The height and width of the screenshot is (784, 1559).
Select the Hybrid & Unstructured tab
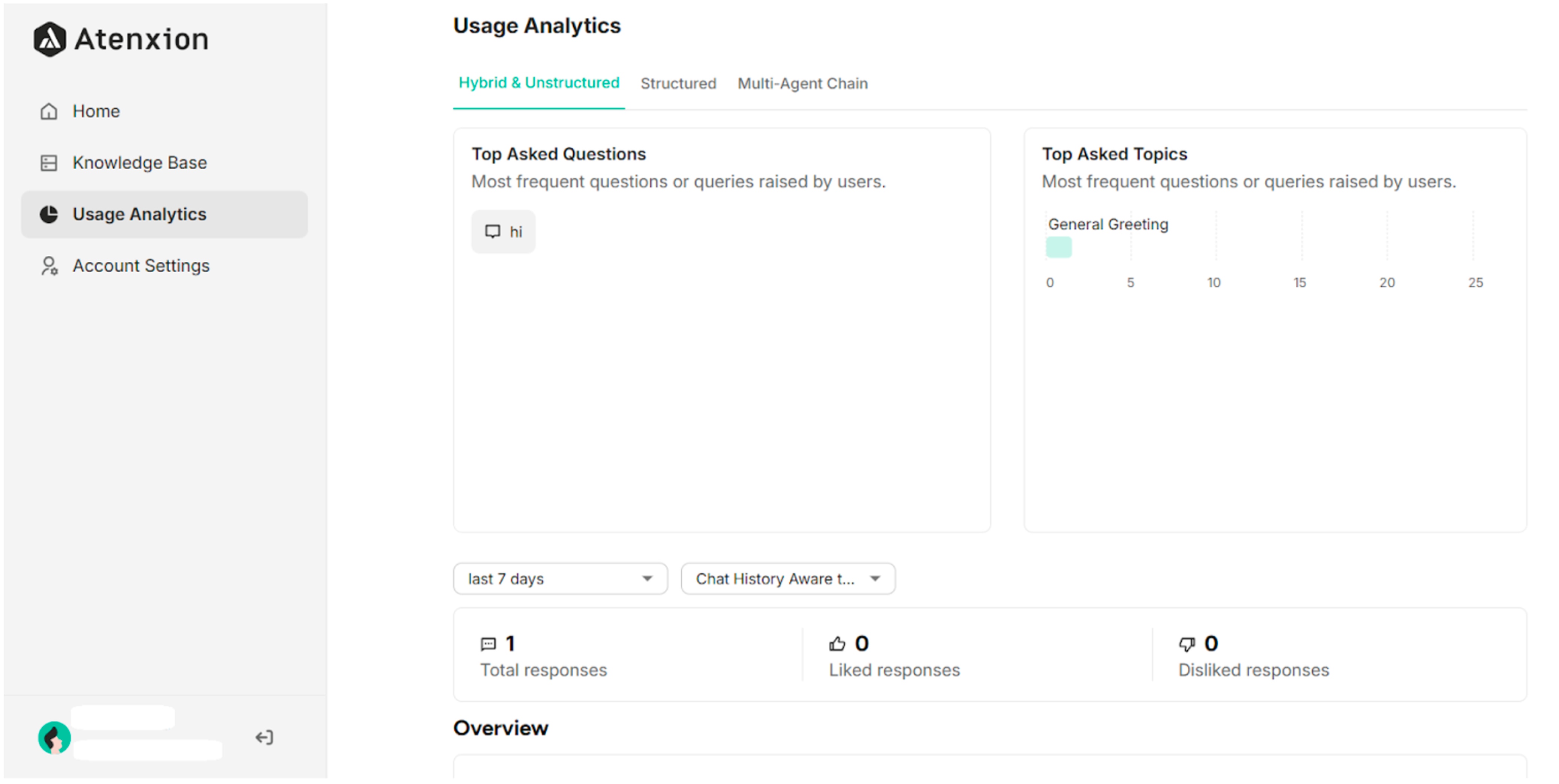point(539,82)
